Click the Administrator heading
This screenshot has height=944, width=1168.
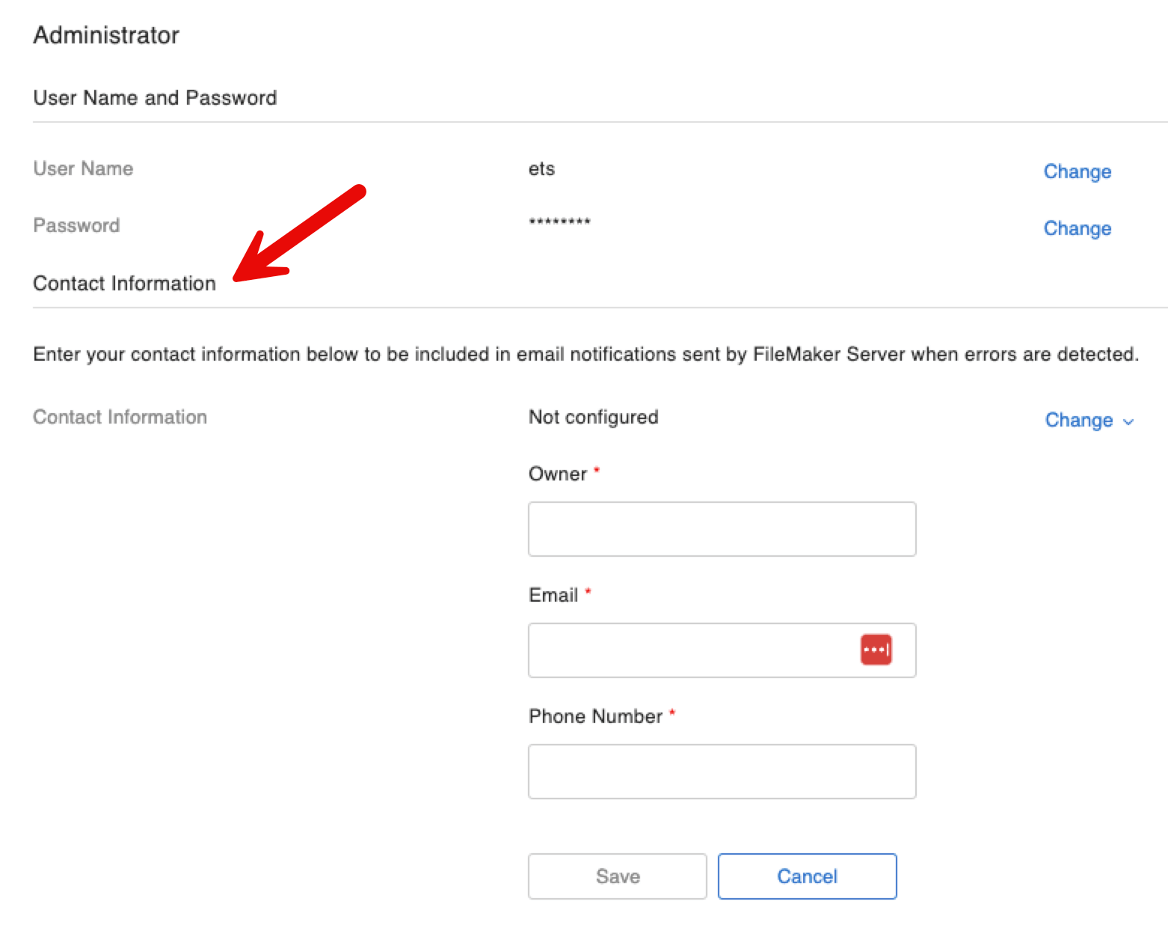(x=106, y=35)
